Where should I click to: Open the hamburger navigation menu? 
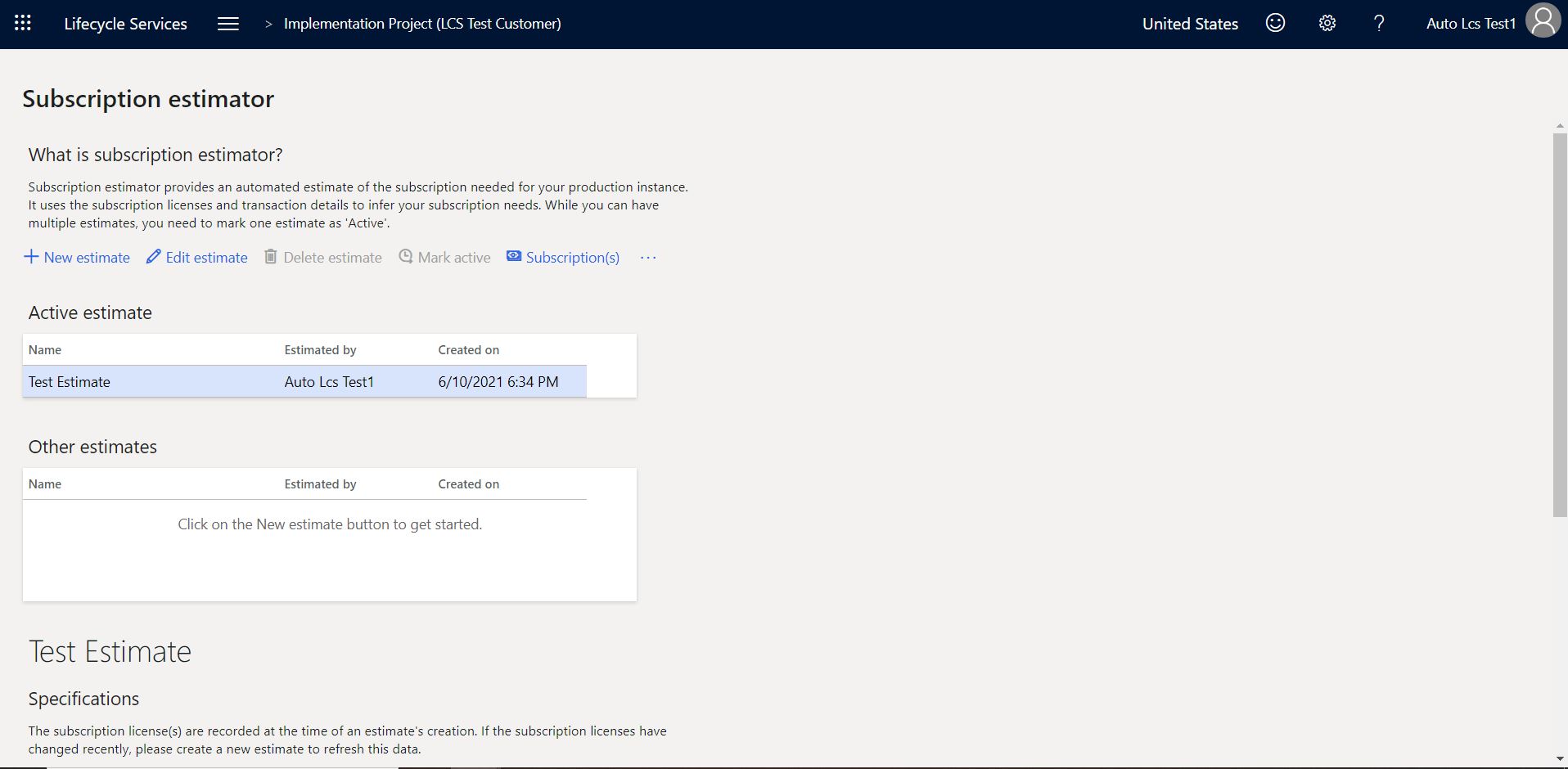[x=228, y=24]
